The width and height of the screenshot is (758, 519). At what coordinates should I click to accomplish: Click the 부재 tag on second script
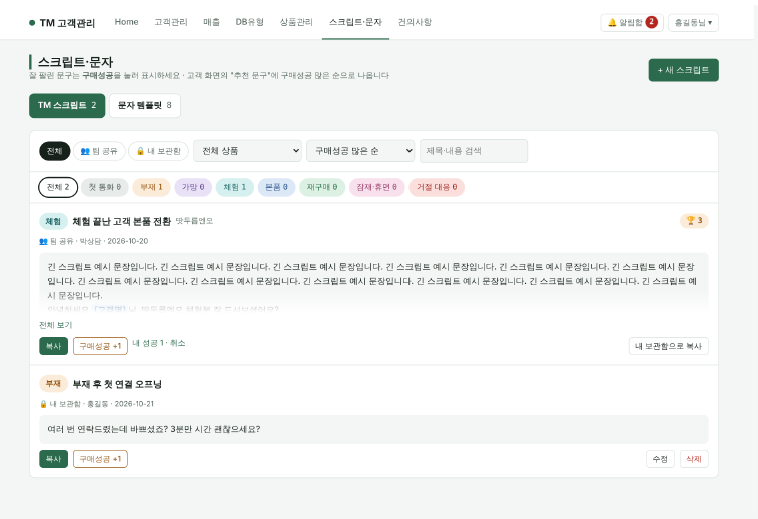pos(53,384)
